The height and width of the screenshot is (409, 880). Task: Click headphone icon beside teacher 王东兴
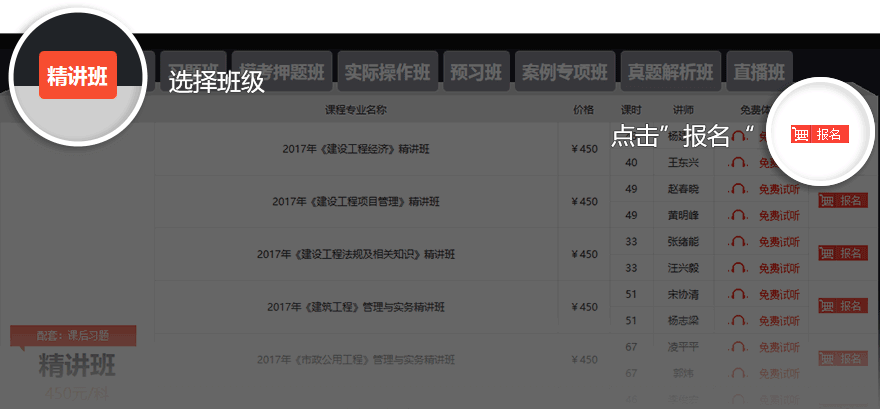[738, 162]
